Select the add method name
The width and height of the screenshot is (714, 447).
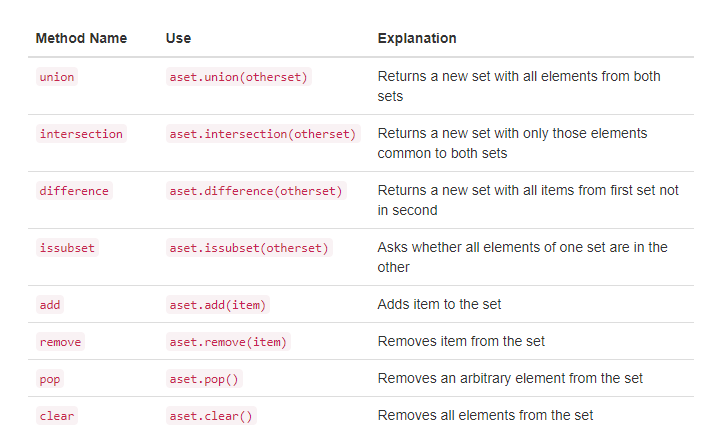(x=50, y=304)
